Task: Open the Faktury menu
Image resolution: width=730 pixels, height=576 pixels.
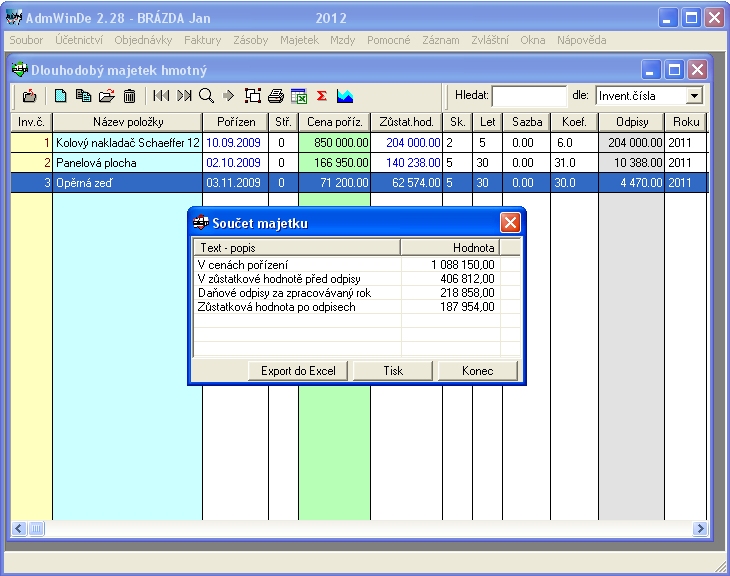Action: tap(203, 40)
